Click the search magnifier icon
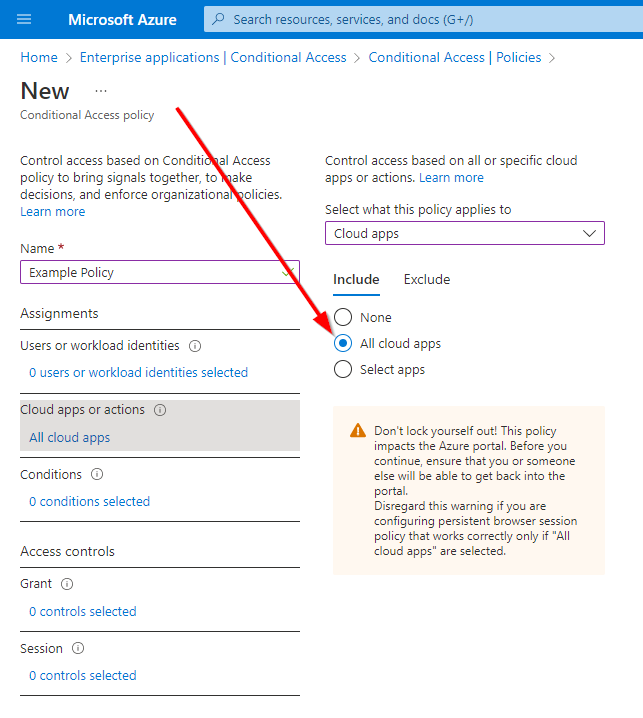The image size is (643, 718). pyautogui.click(x=218, y=19)
